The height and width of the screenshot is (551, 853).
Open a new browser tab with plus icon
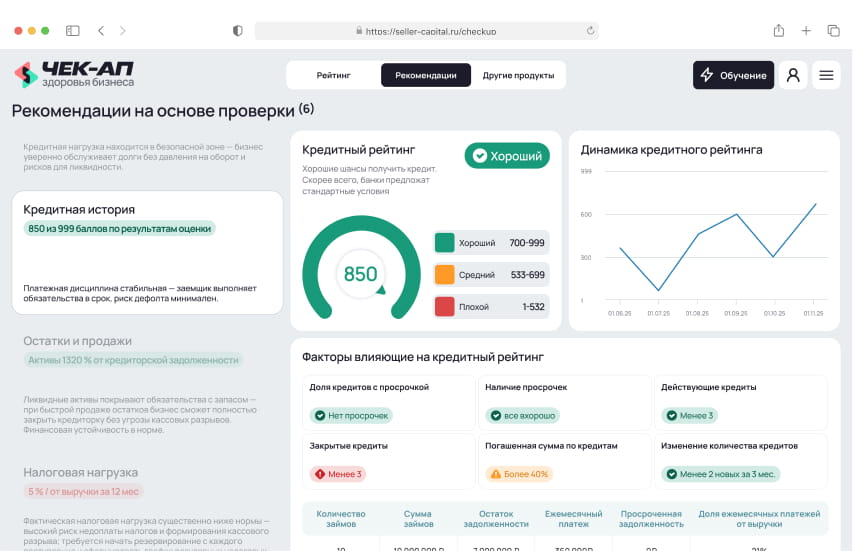[806, 31]
